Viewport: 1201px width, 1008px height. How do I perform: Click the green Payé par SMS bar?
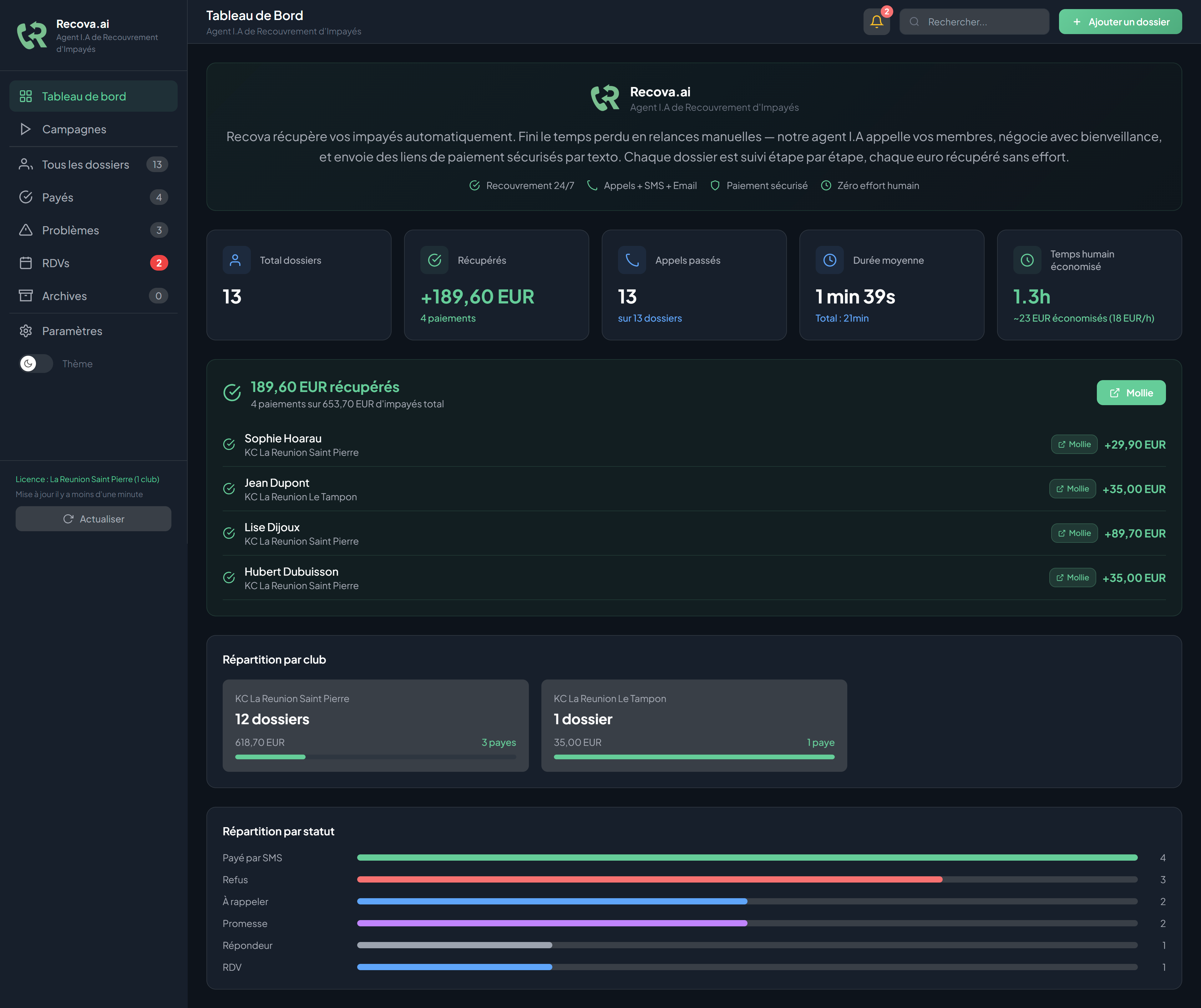point(747,858)
